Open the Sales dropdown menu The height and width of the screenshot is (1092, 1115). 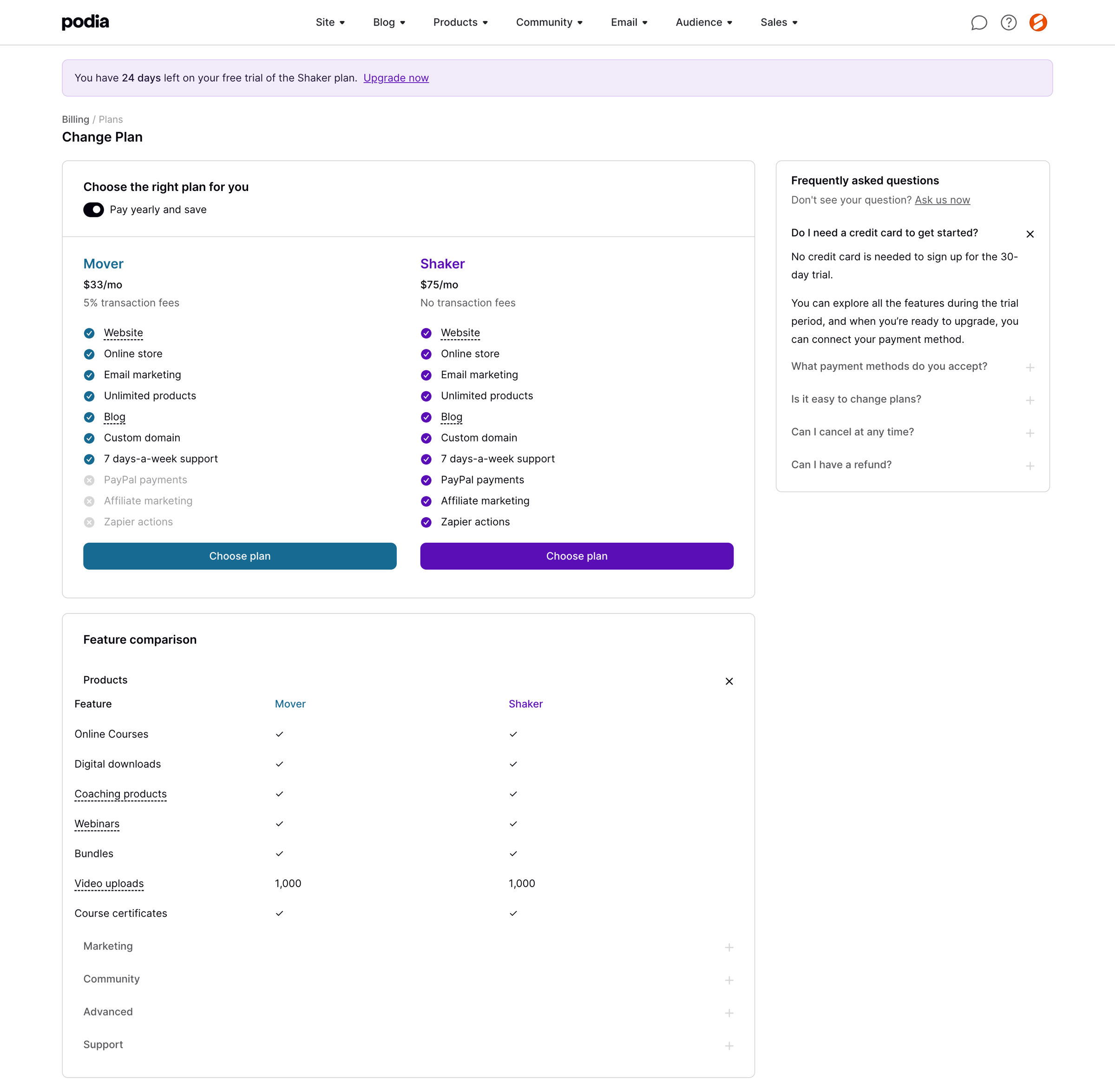[x=779, y=22]
